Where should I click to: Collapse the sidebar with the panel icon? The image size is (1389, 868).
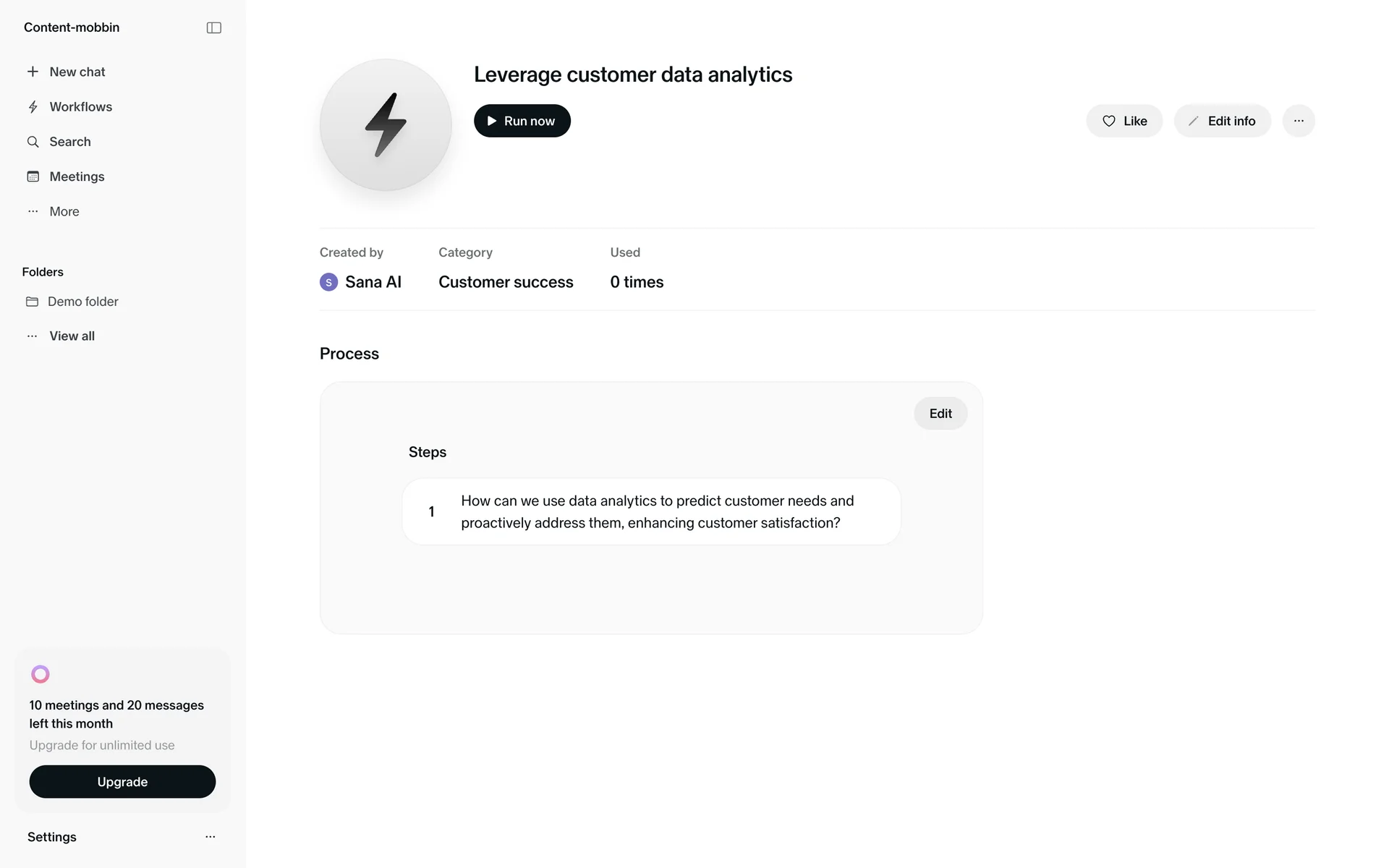tap(213, 27)
